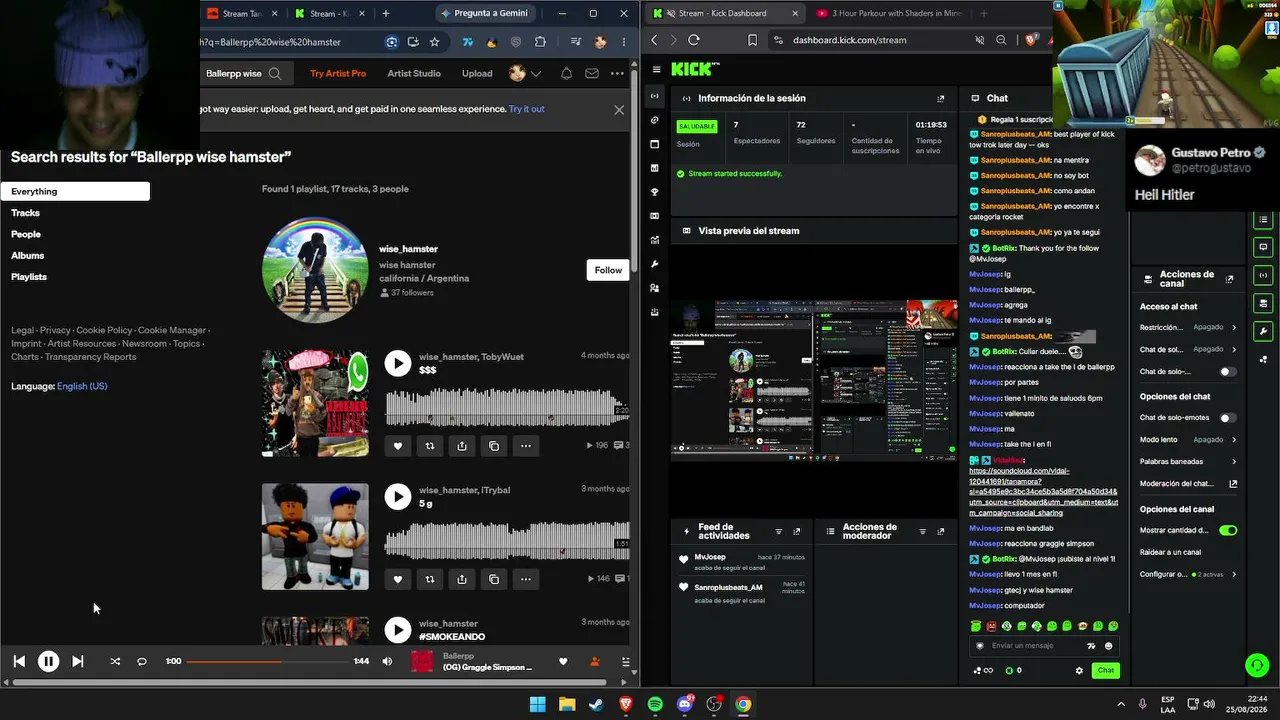1280x720 pixels.
Task: Open the SoundCloud next-up queue
Action: [x=626, y=661]
